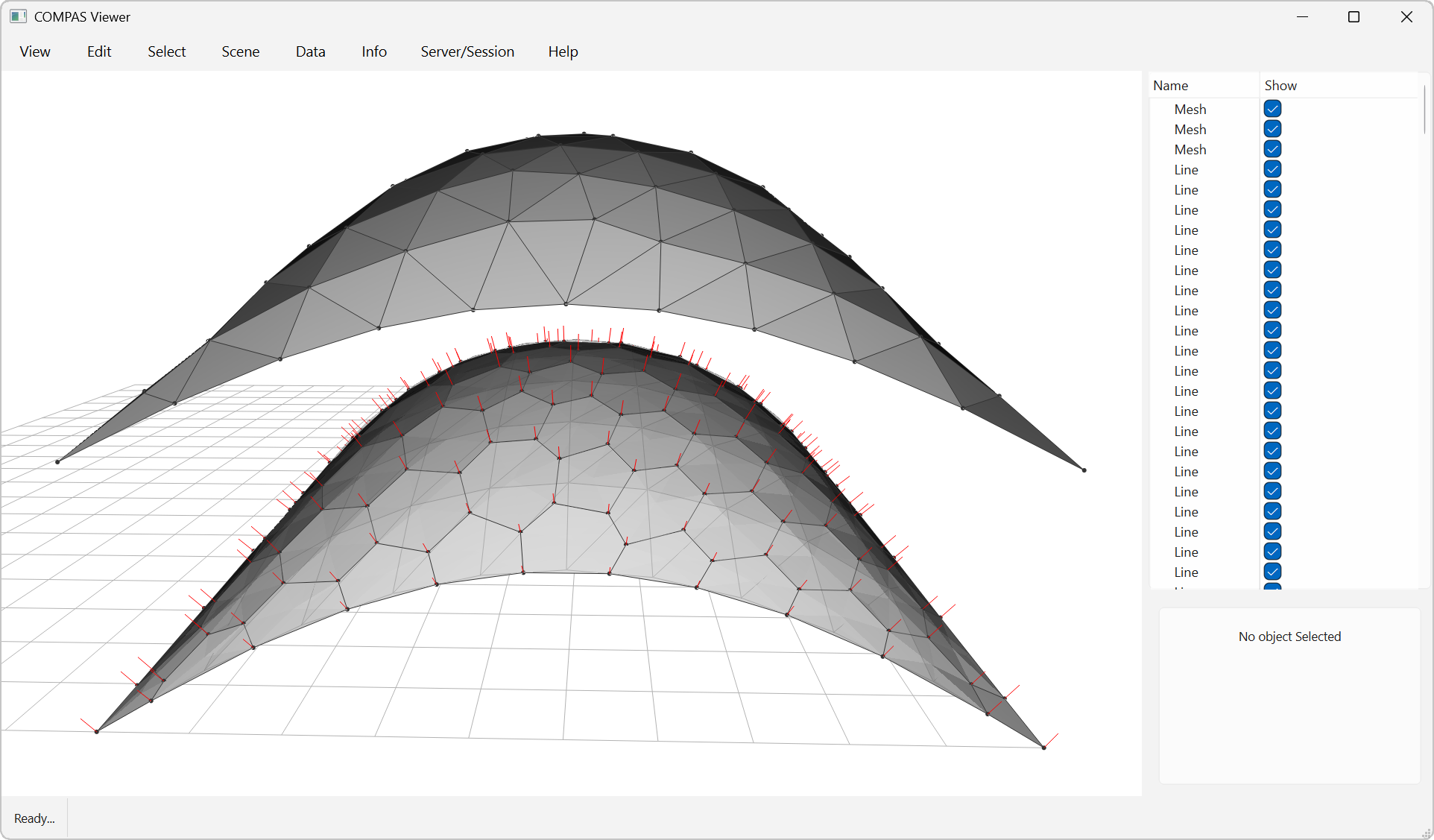Open the View menu

pos(35,51)
